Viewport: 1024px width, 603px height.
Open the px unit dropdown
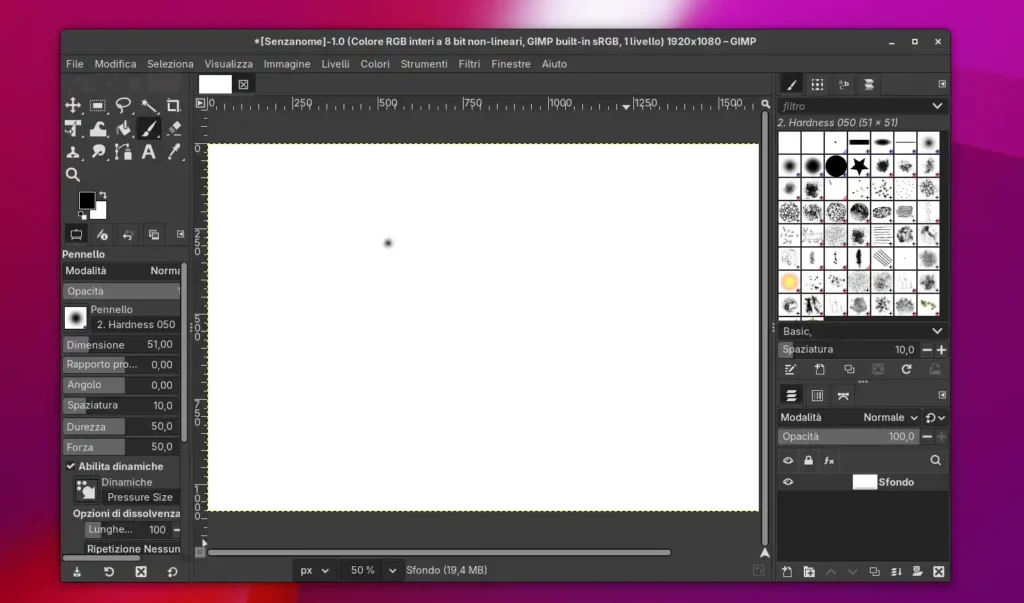[313, 570]
